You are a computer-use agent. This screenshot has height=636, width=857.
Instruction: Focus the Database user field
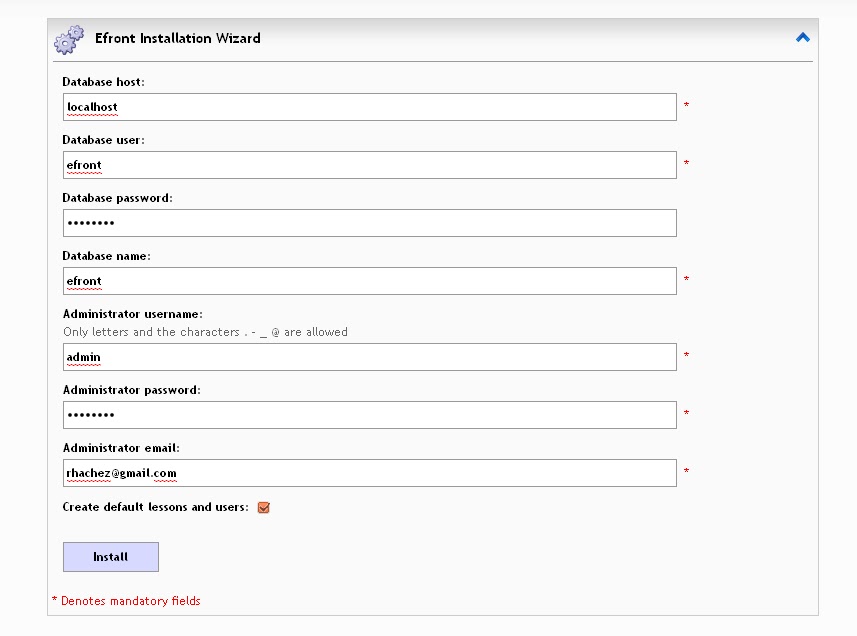[369, 165]
